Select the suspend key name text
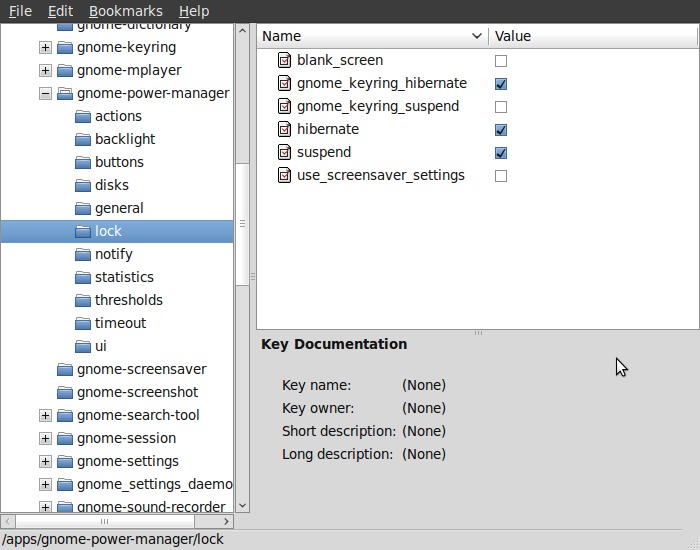The image size is (700, 550). tap(324, 152)
